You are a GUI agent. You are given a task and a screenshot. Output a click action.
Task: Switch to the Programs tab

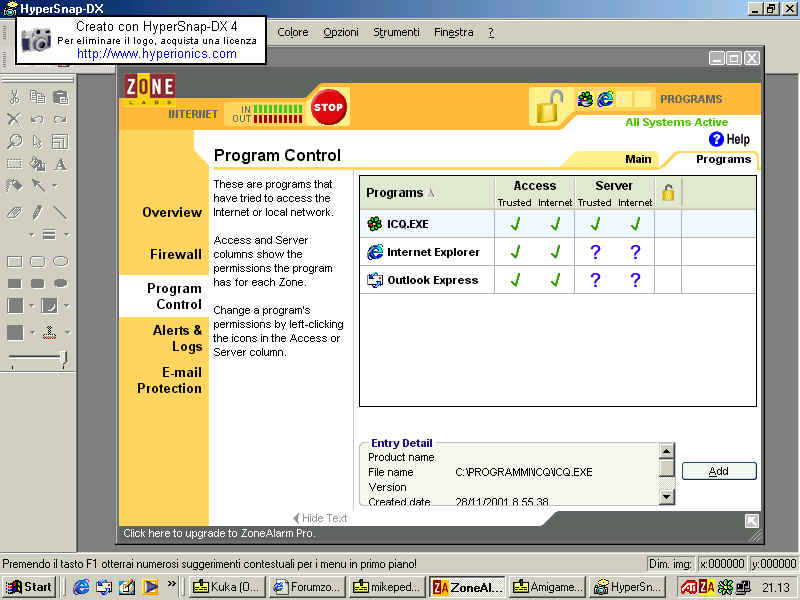pyautogui.click(x=723, y=159)
